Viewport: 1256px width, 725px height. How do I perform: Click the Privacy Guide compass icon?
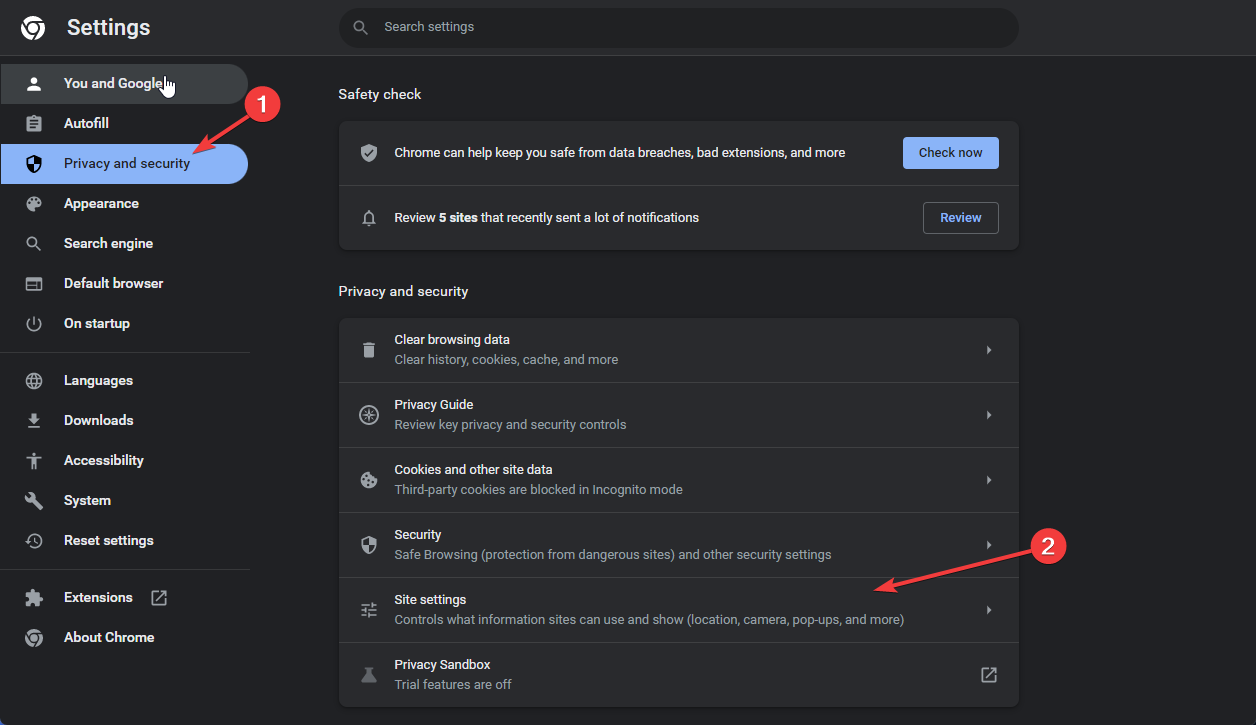coord(369,415)
